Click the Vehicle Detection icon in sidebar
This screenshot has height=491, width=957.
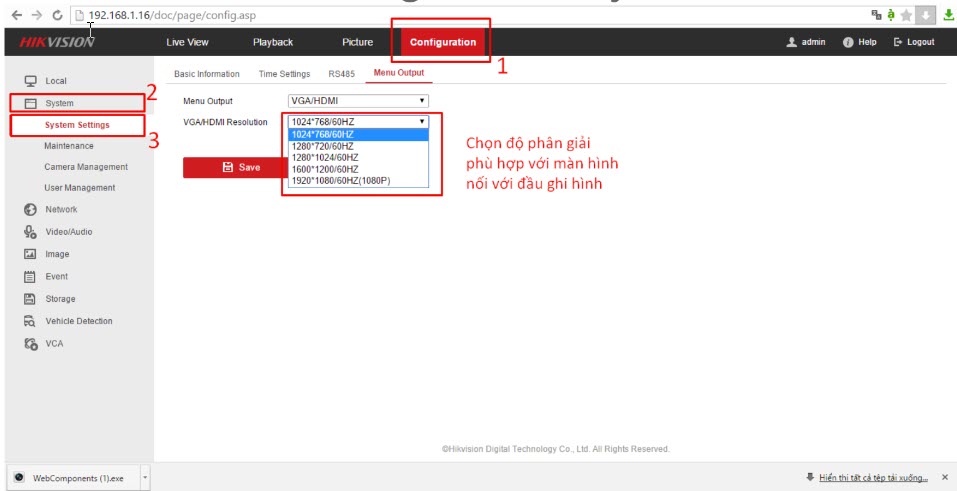click(x=30, y=321)
